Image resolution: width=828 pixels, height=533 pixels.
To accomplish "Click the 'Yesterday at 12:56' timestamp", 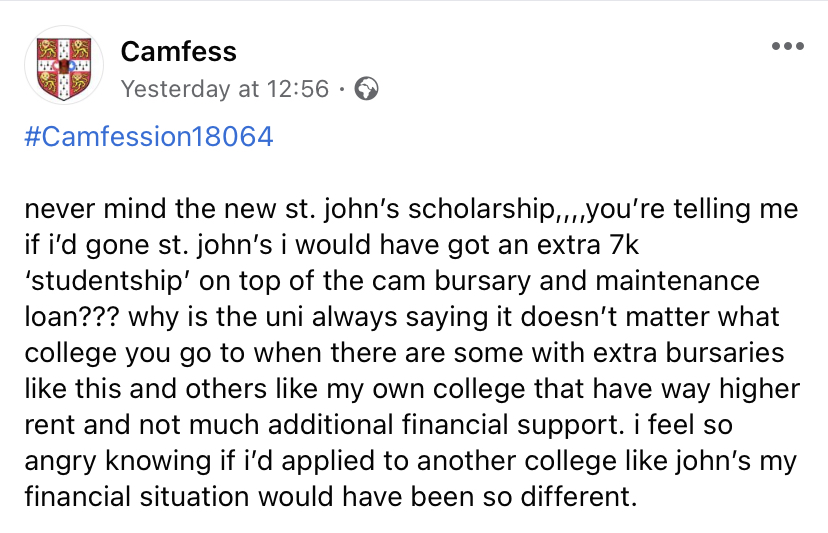I will coord(225,88).
